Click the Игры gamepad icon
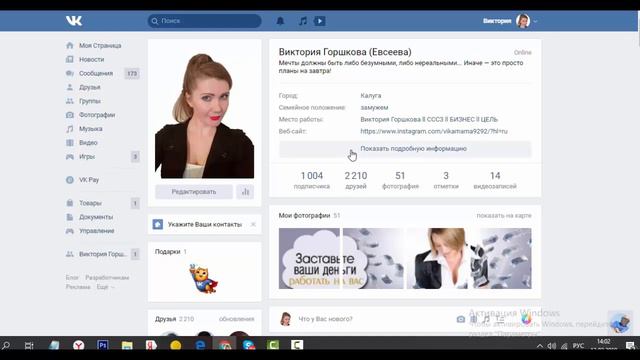640x360 pixels. point(70,156)
